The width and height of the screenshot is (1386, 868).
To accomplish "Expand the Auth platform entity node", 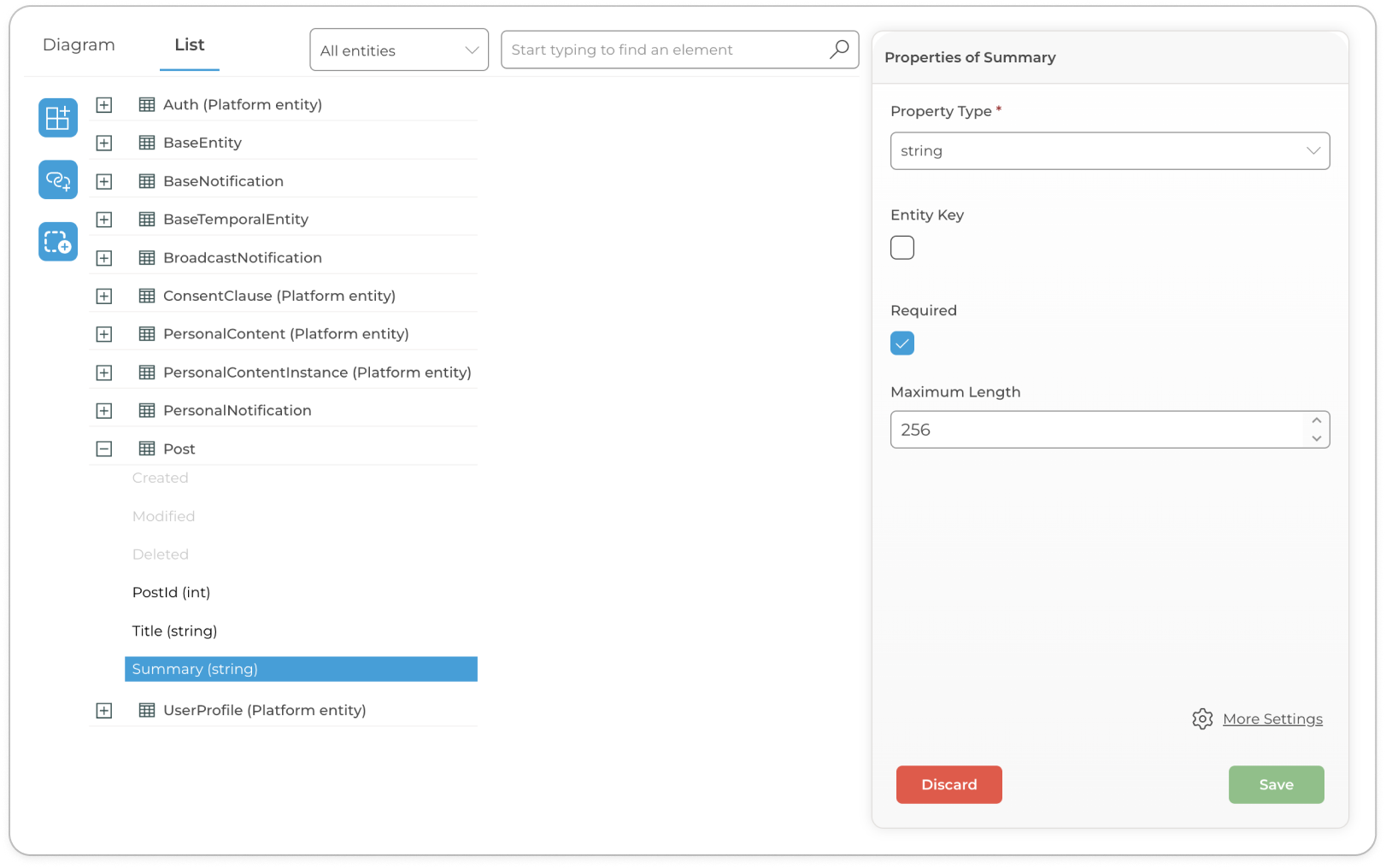I will [x=104, y=105].
